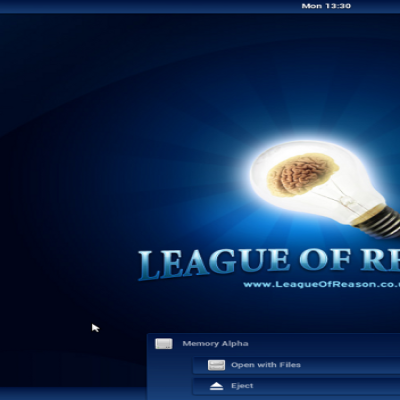Select the Memory Alpha device label
Screen dimensions: 400x400
point(215,344)
